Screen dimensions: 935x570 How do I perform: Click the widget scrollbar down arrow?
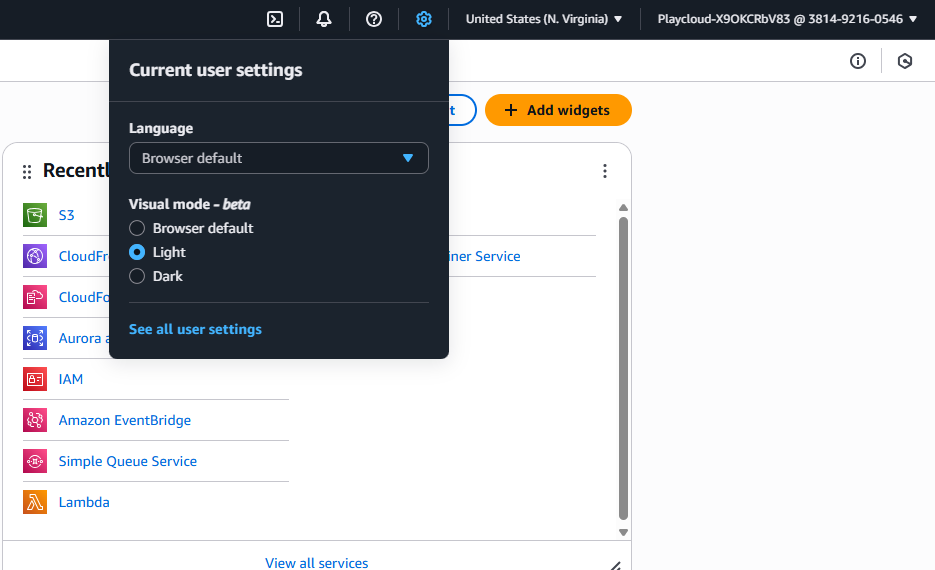point(623,532)
